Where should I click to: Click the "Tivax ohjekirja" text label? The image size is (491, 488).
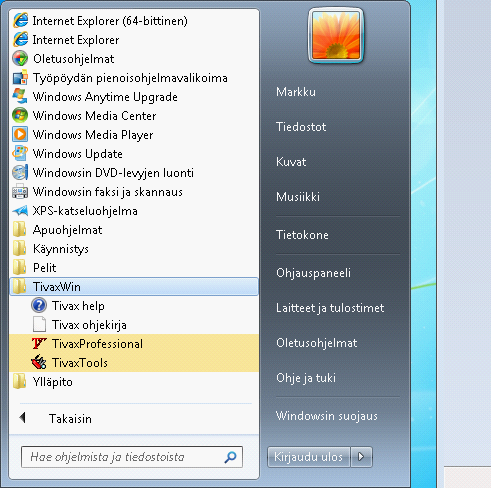pos(89,325)
